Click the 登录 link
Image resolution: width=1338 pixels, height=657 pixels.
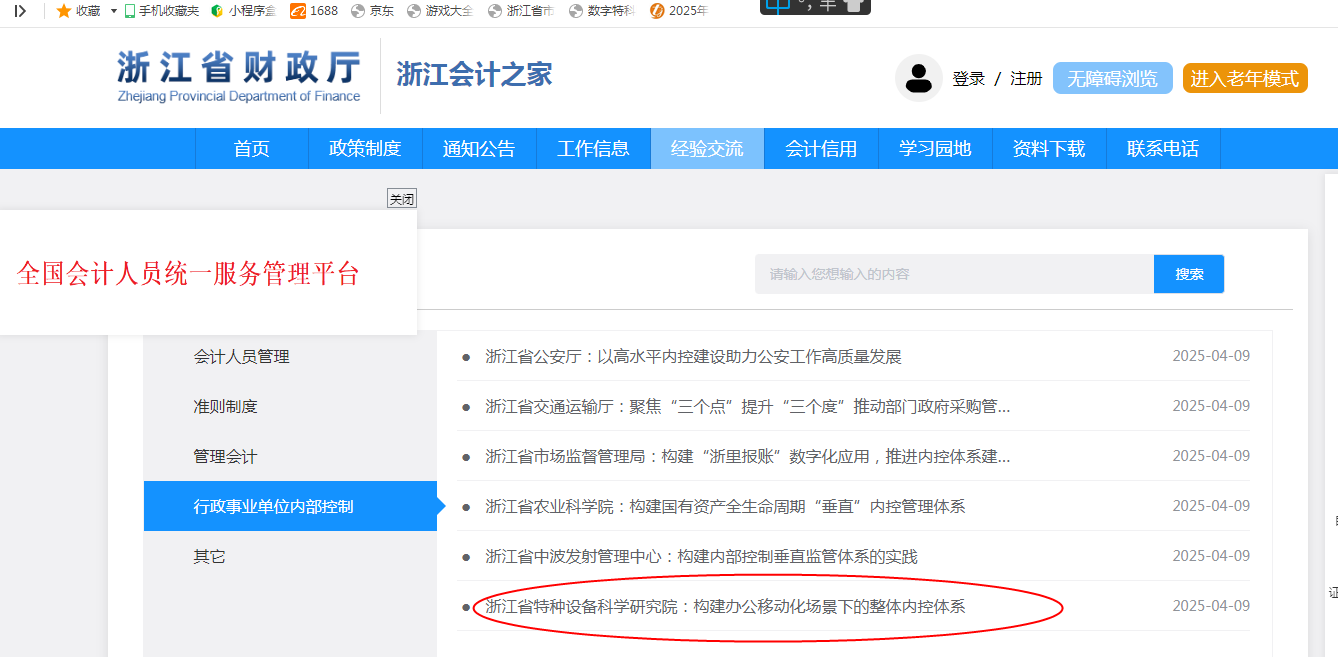[x=968, y=79]
